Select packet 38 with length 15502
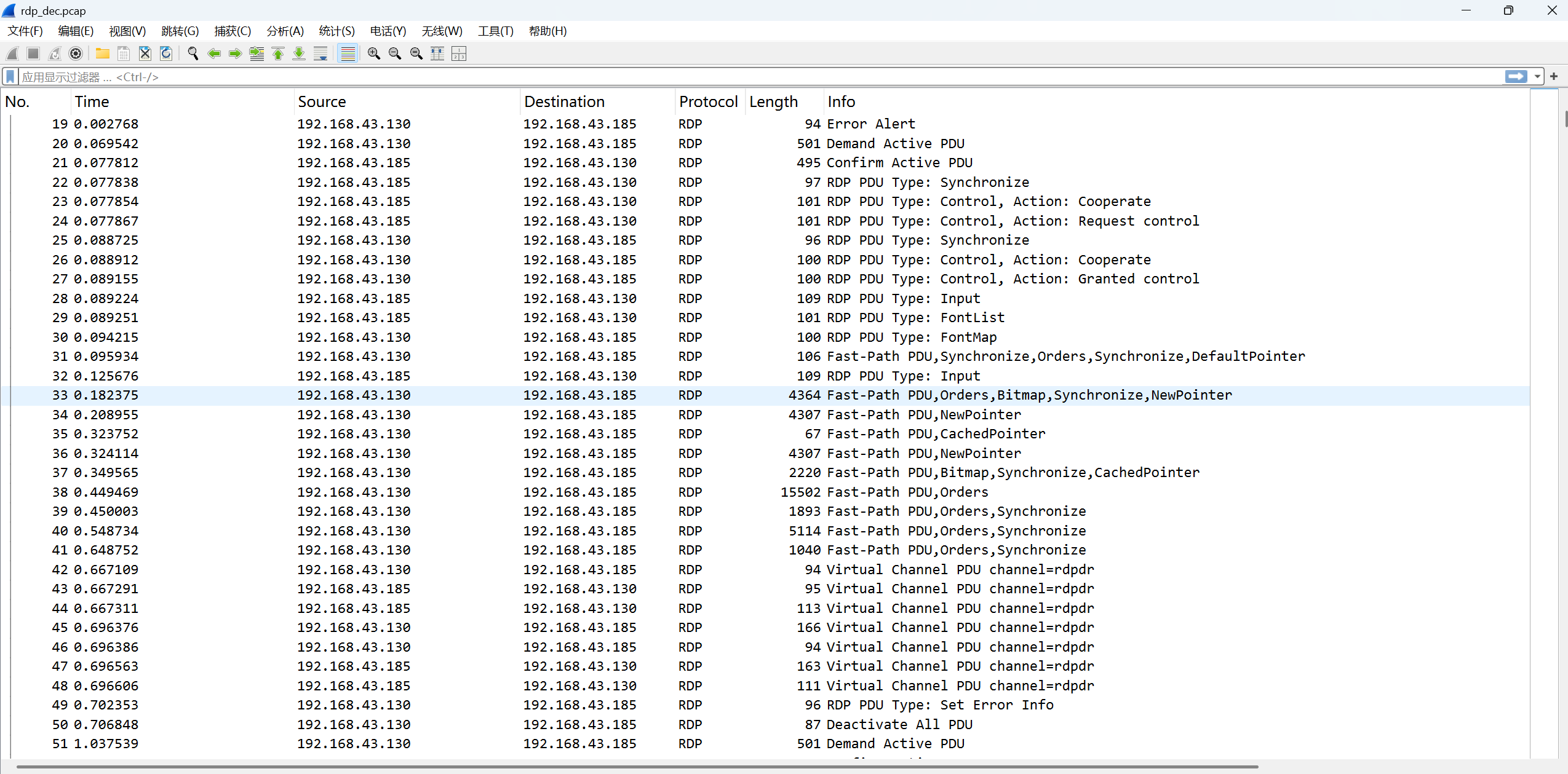 [615, 492]
